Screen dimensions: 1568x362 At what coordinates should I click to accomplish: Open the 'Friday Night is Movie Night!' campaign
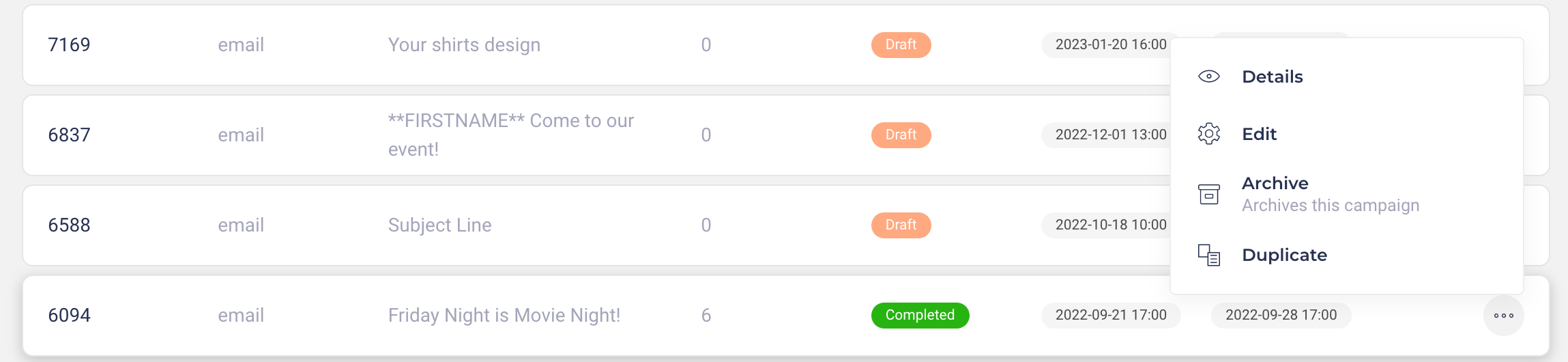(x=504, y=316)
